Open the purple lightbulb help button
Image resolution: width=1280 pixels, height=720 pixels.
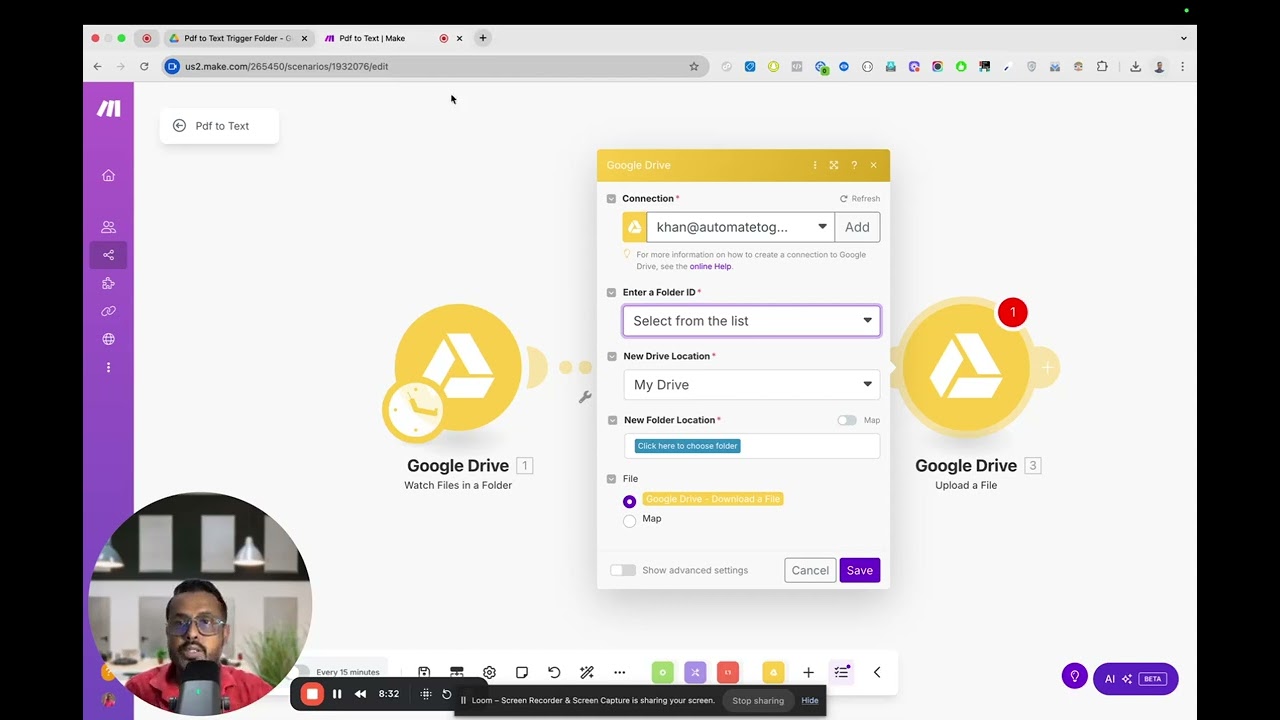(1075, 677)
